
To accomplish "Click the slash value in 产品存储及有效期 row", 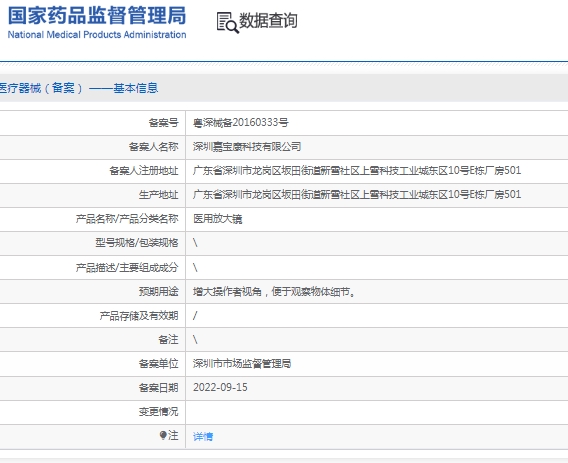I will pyautogui.click(x=195, y=316).
